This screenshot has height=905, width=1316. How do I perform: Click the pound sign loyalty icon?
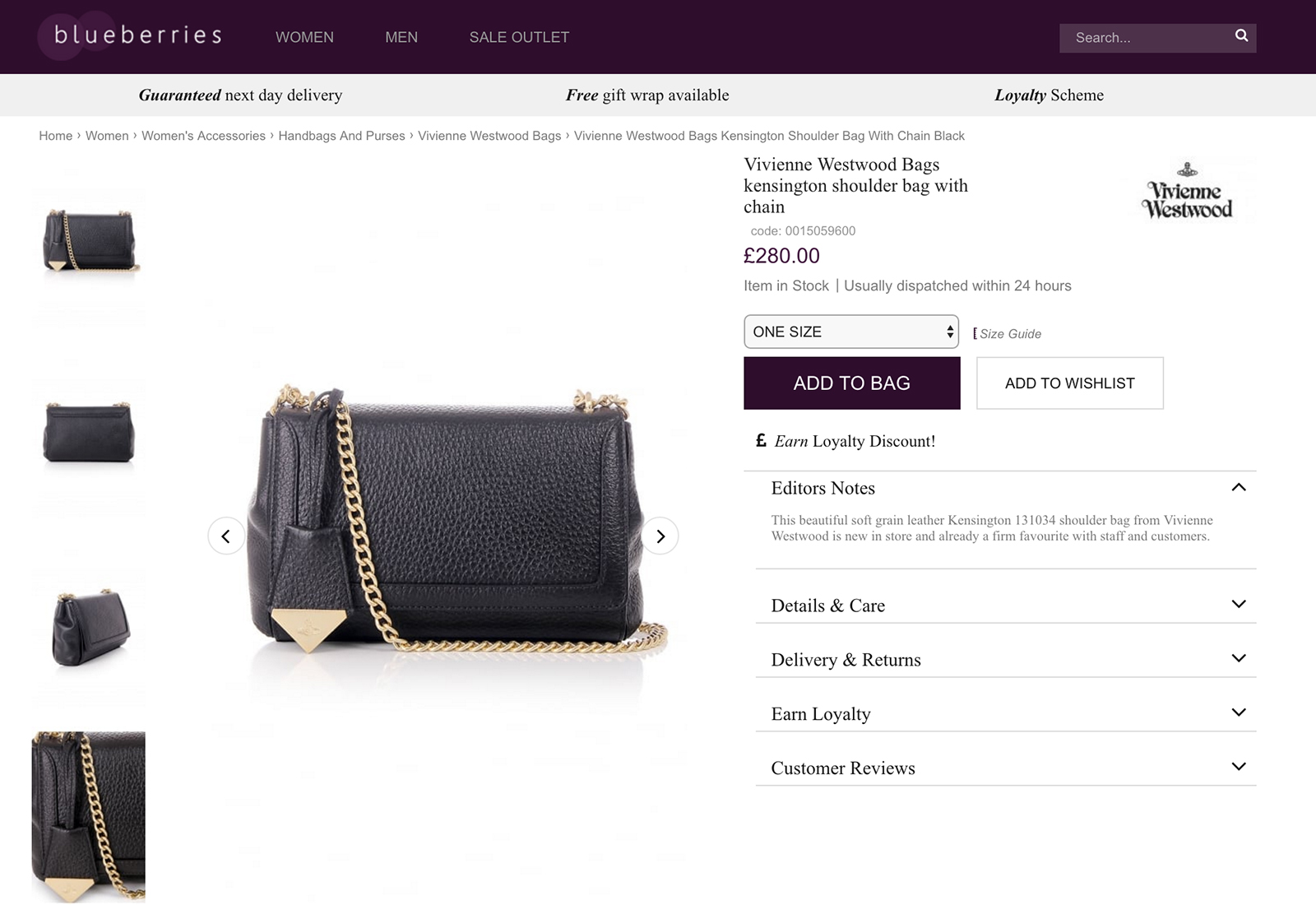(x=761, y=441)
